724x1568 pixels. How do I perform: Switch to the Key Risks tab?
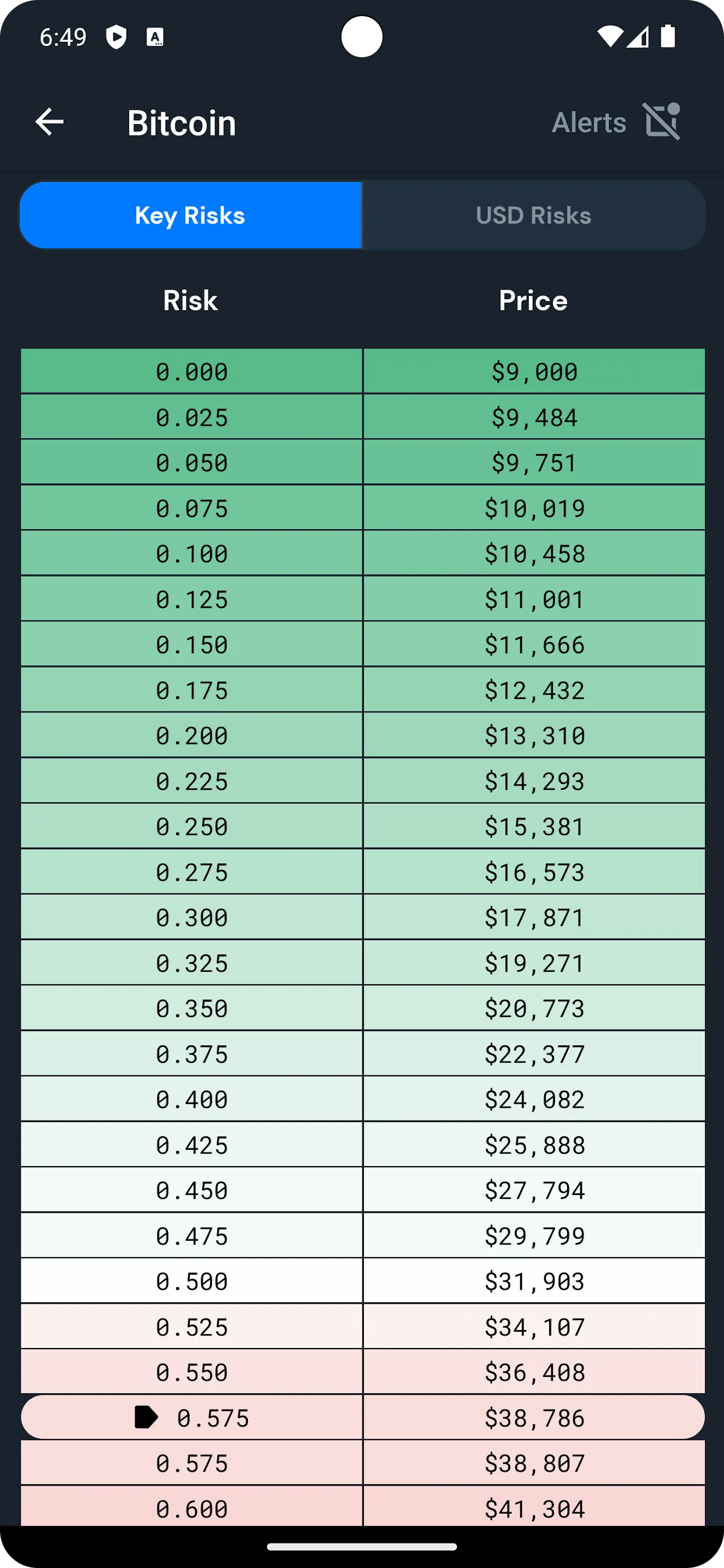(190, 216)
